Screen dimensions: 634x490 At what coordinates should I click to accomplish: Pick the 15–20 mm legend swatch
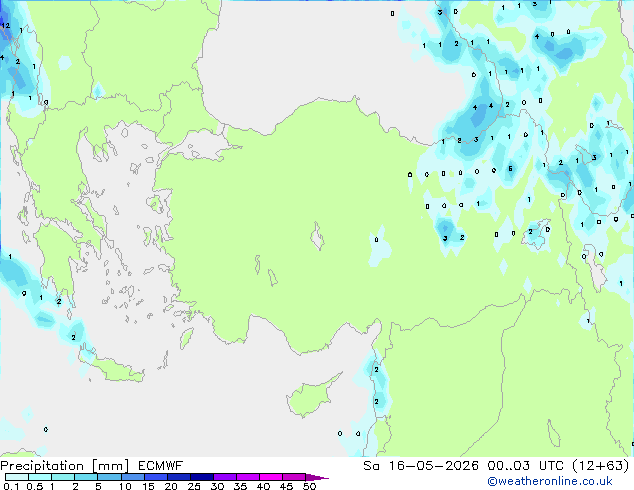coord(156,477)
